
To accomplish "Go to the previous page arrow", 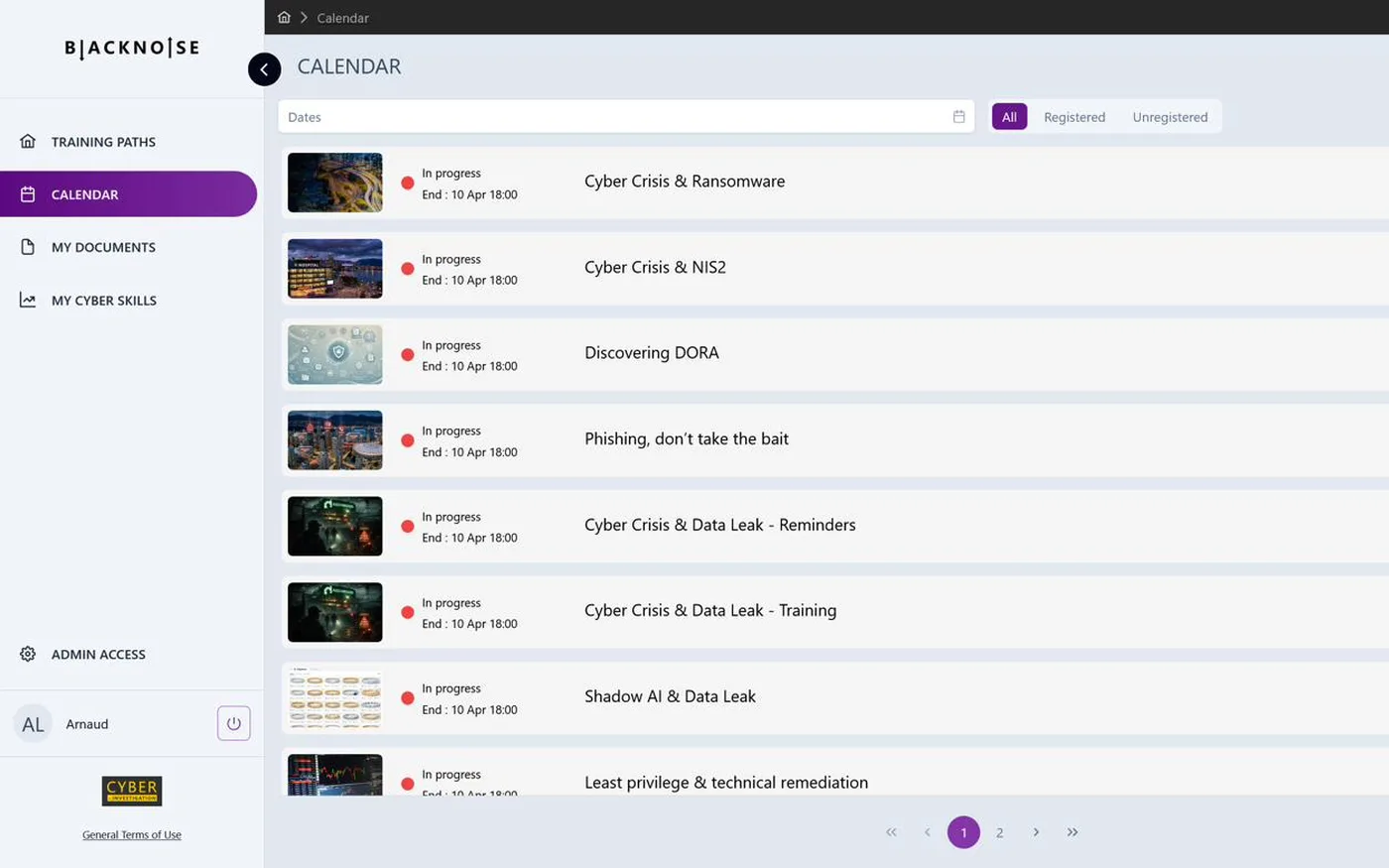I will pos(928,832).
